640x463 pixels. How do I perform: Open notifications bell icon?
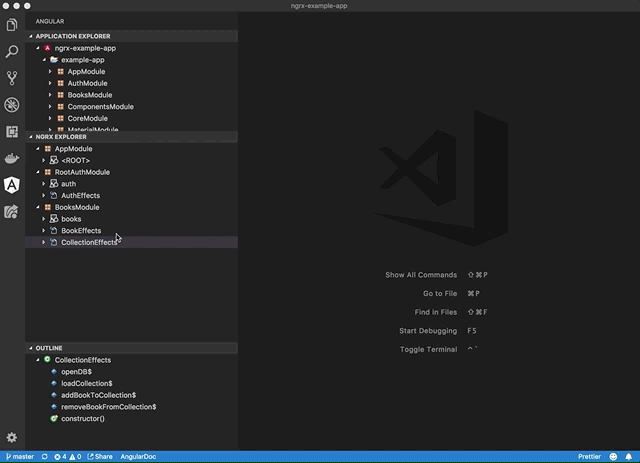pyautogui.click(x=629, y=456)
